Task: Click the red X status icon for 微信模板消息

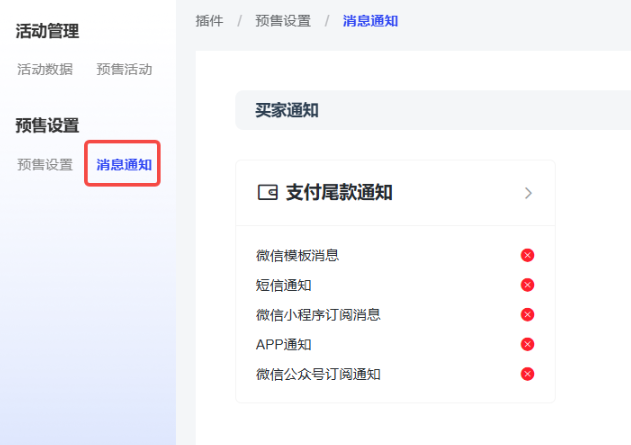Action: point(528,255)
